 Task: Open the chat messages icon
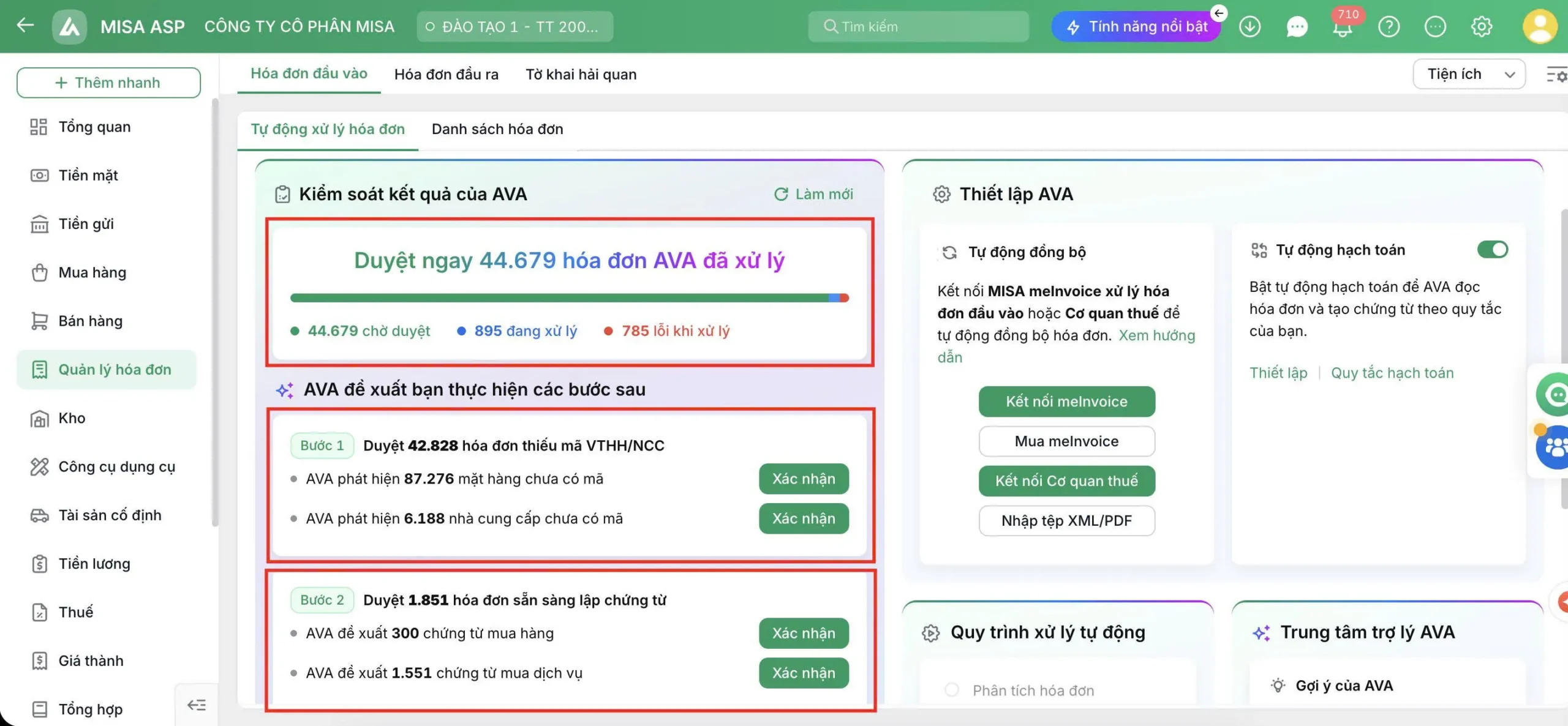pos(1297,26)
